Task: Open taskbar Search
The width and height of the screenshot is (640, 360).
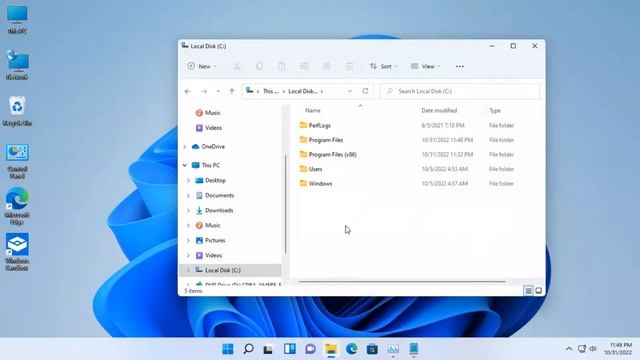Action: tap(248, 349)
